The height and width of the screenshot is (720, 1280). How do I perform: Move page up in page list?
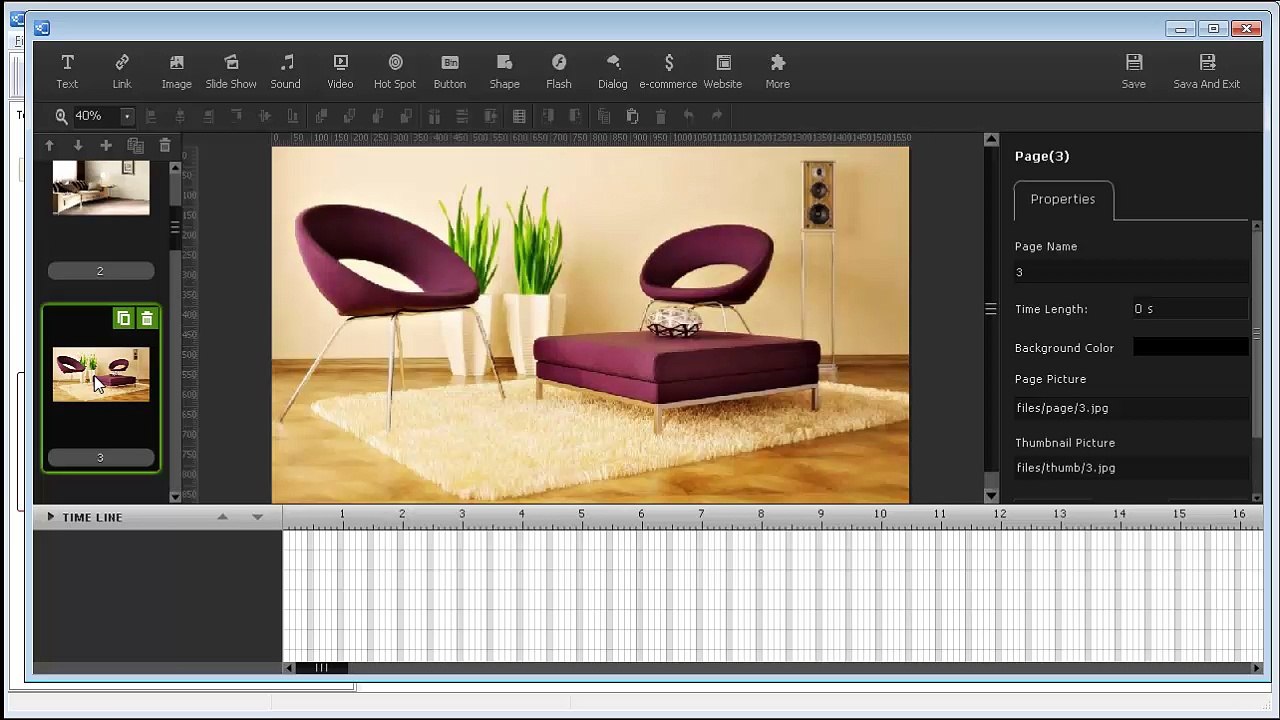click(49, 146)
